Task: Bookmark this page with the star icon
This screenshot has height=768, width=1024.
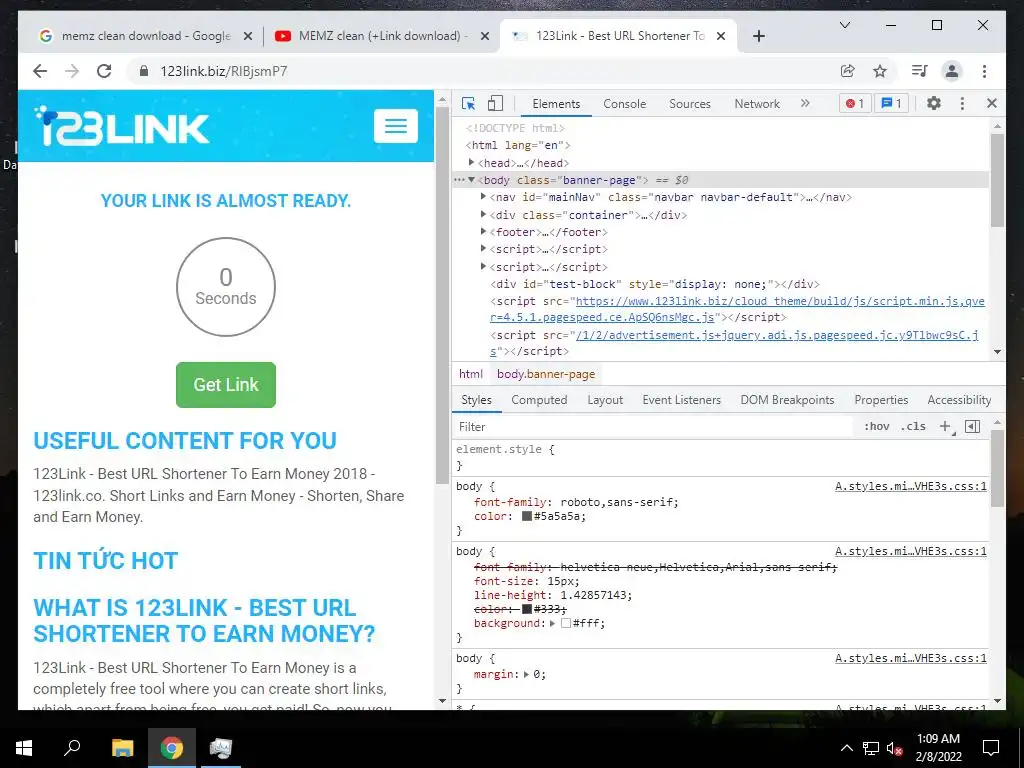Action: coord(880,71)
